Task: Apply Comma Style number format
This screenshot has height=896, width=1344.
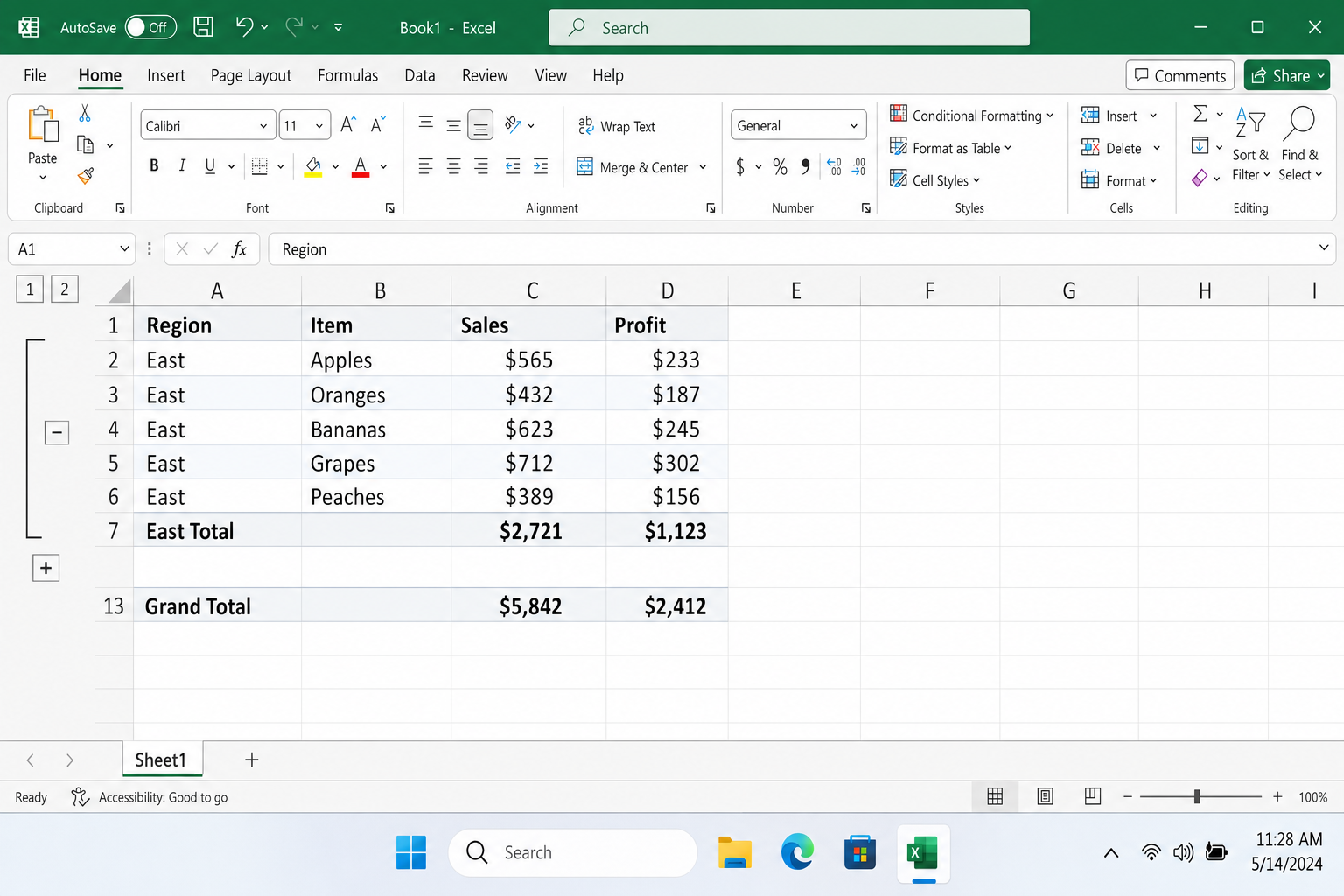Action: click(805, 166)
